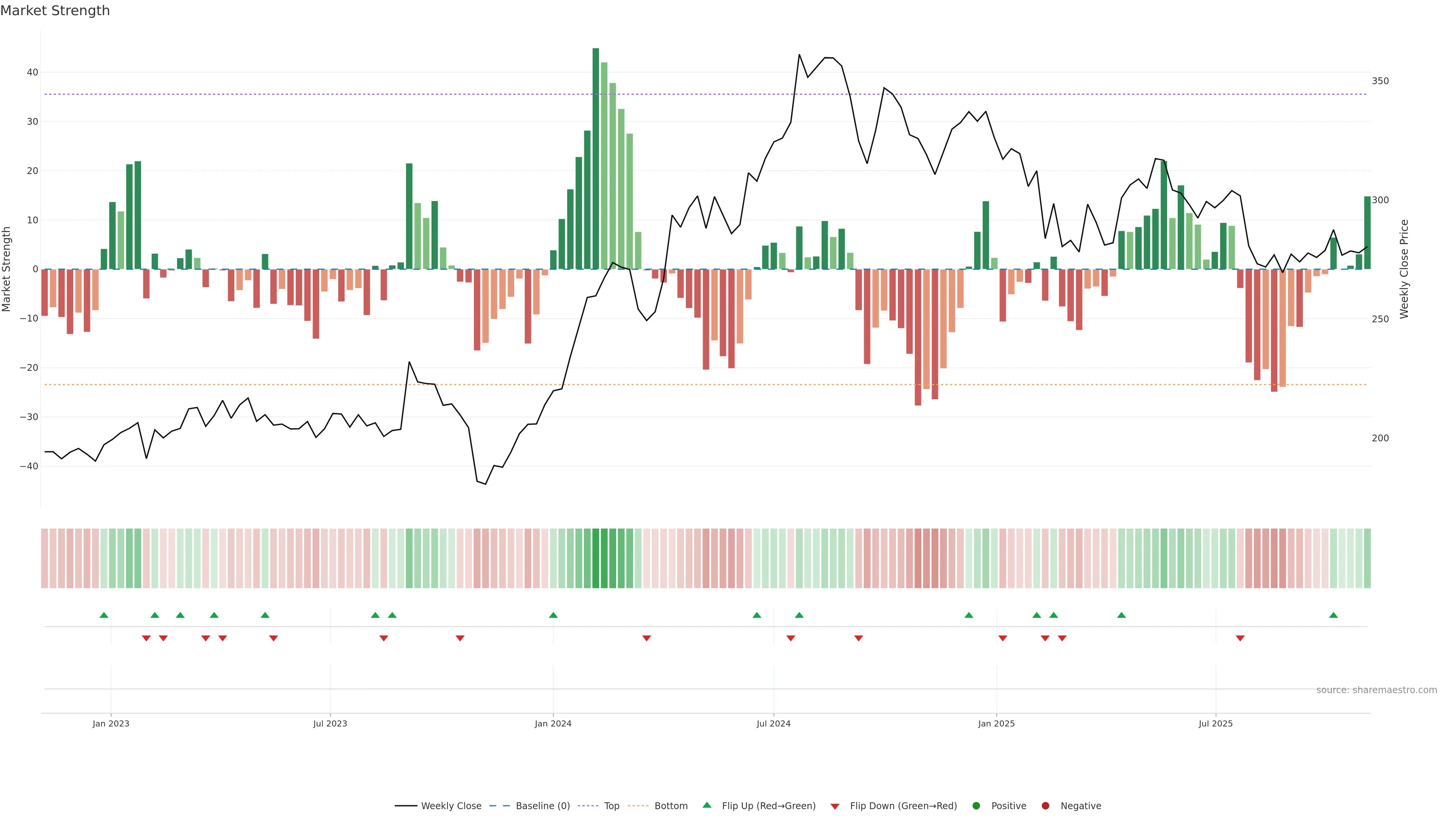Click the leftmost green flip-up triangle marker
The image size is (1456, 819).
[x=104, y=615]
